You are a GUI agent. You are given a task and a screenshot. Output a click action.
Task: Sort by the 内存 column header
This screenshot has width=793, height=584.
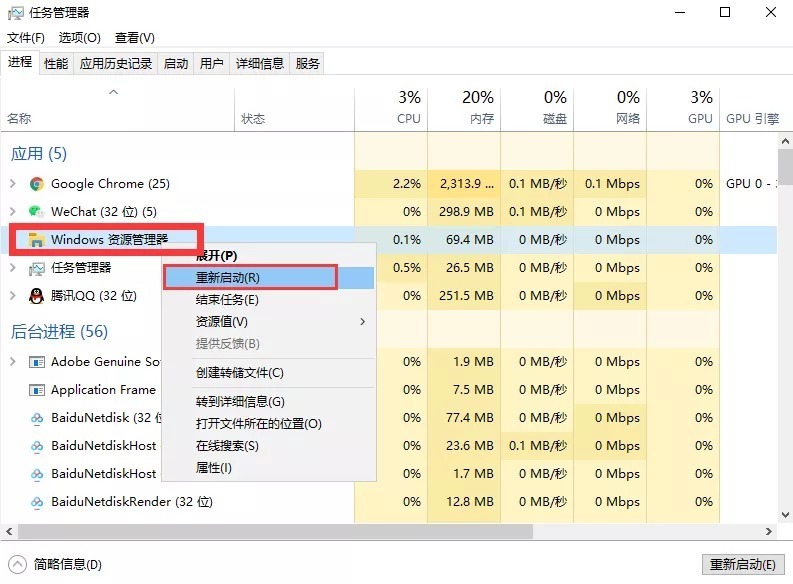464,110
